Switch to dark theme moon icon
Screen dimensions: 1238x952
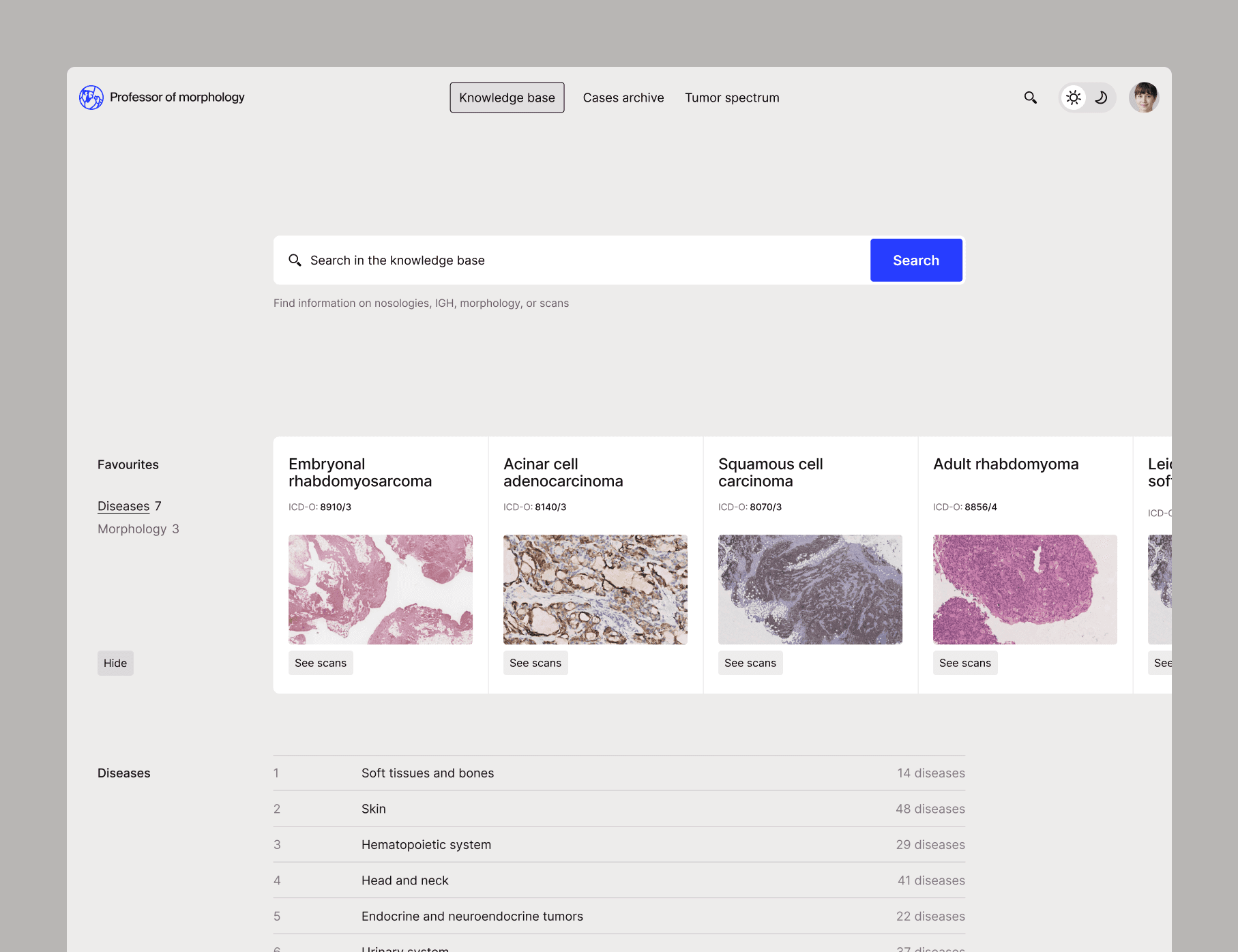pos(1101,98)
